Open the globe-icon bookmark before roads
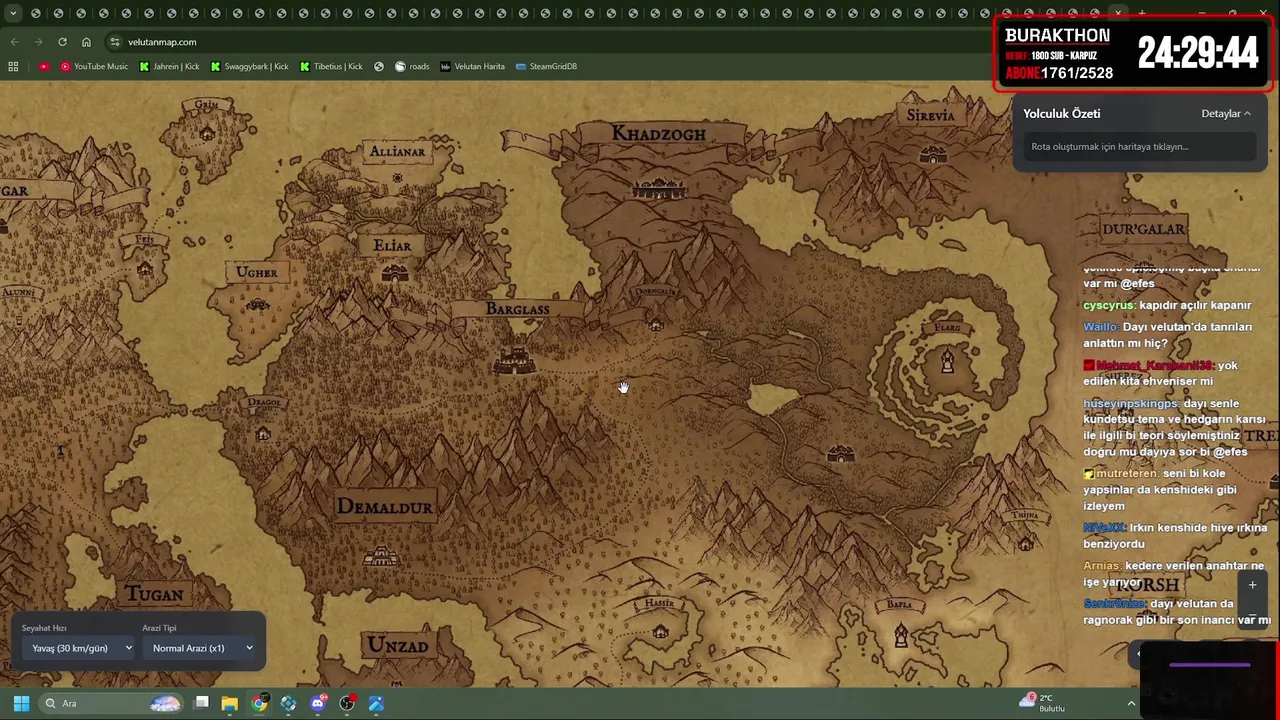1280x720 pixels. [379, 66]
